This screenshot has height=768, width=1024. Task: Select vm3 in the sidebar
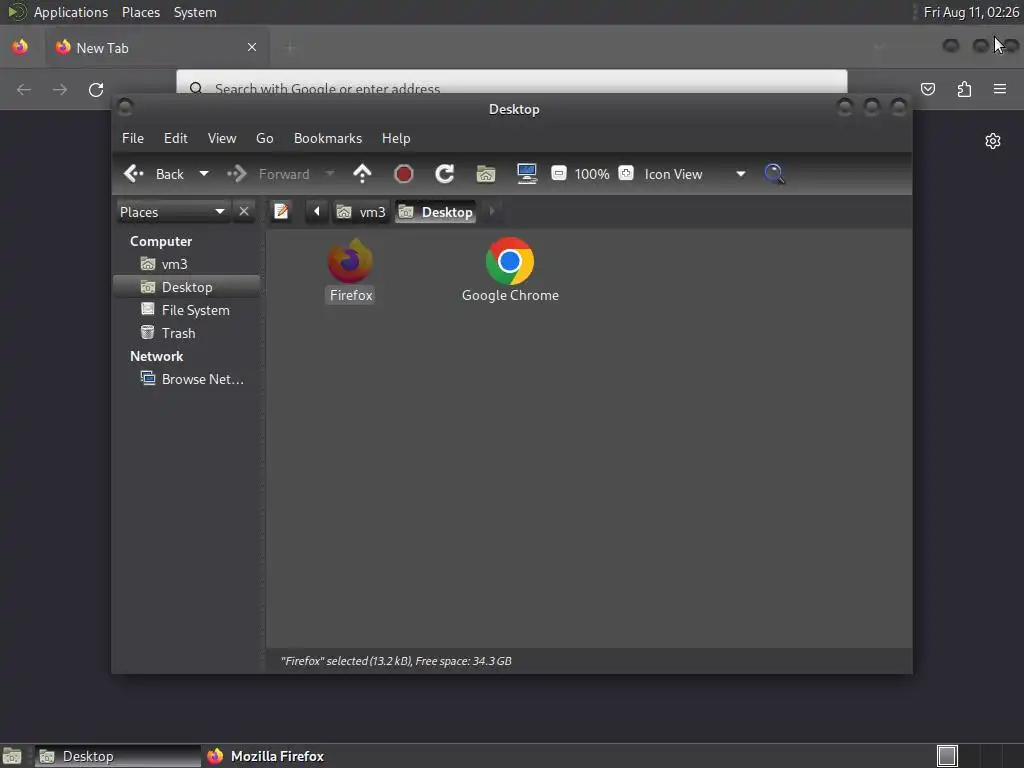pyautogui.click(x=187, y=264)
